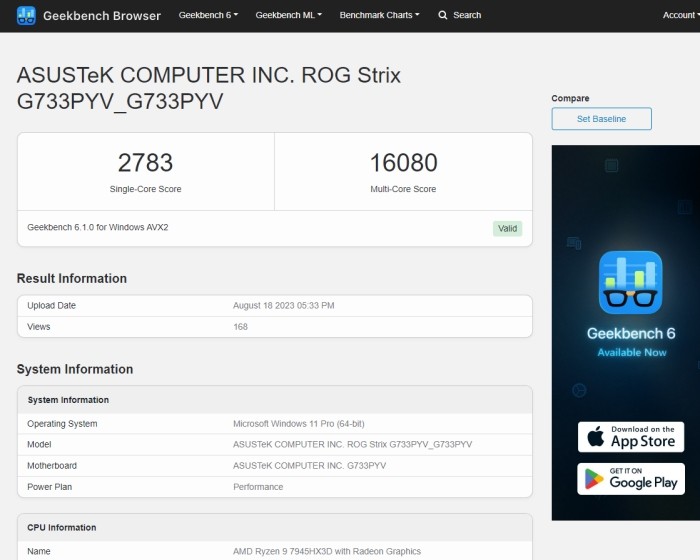Click the Set Baseline button
The height and width of the screenshot is (560, 700).
[601, 119]
